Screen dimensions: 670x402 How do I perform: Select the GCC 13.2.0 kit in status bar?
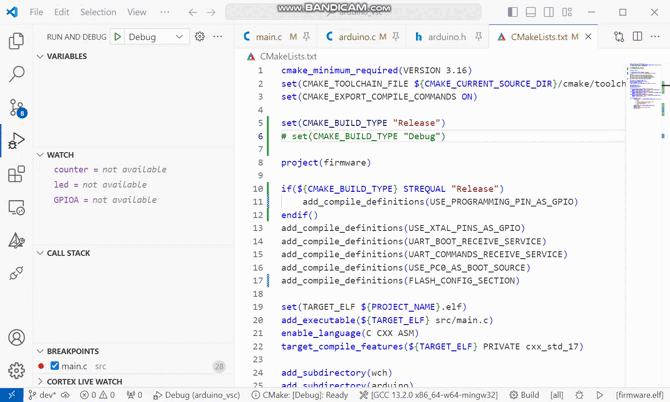(429, 395)
